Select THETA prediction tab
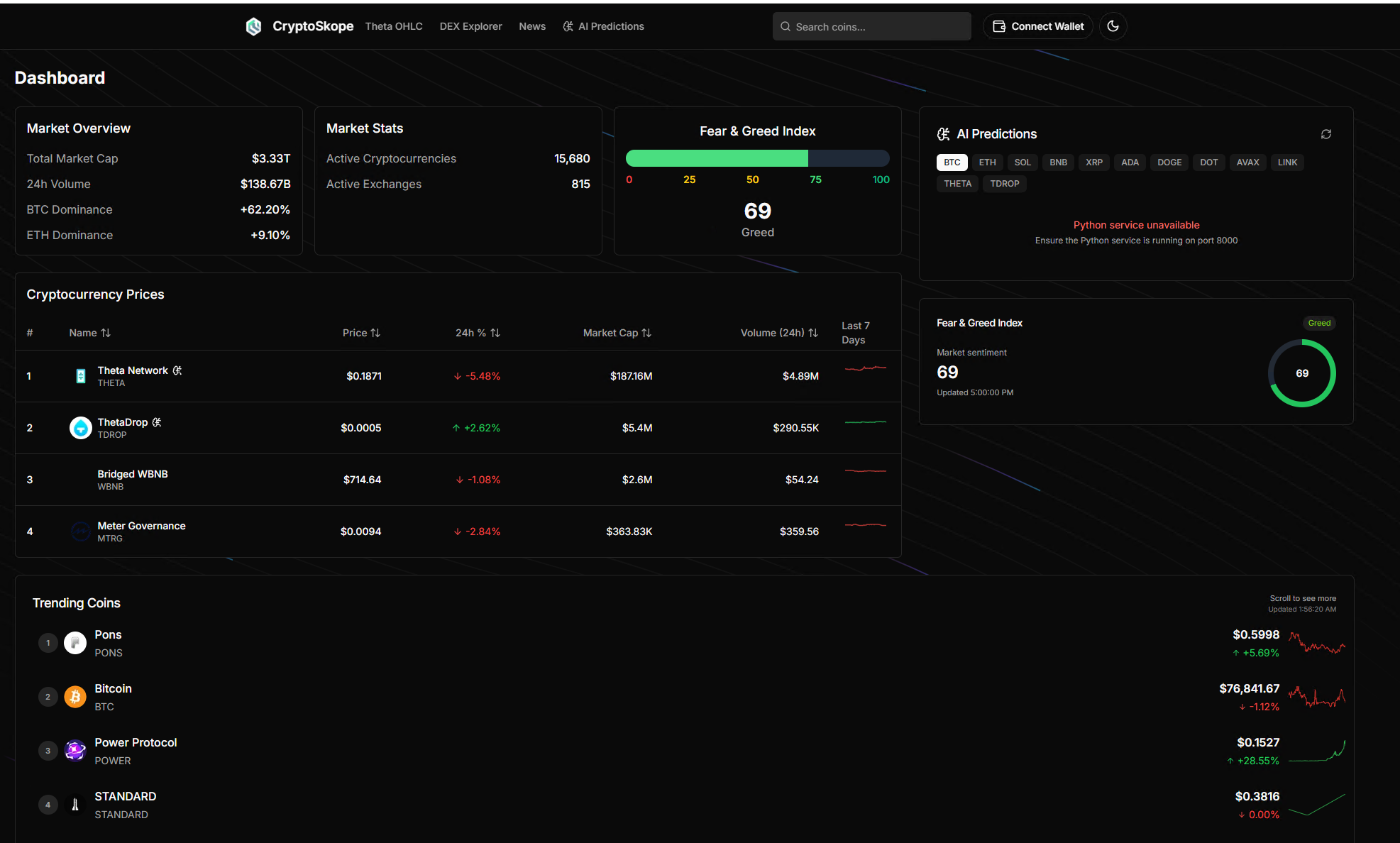Image resolution: width=1400 pixels, height=843 pixels. click(x=957, y=184)
